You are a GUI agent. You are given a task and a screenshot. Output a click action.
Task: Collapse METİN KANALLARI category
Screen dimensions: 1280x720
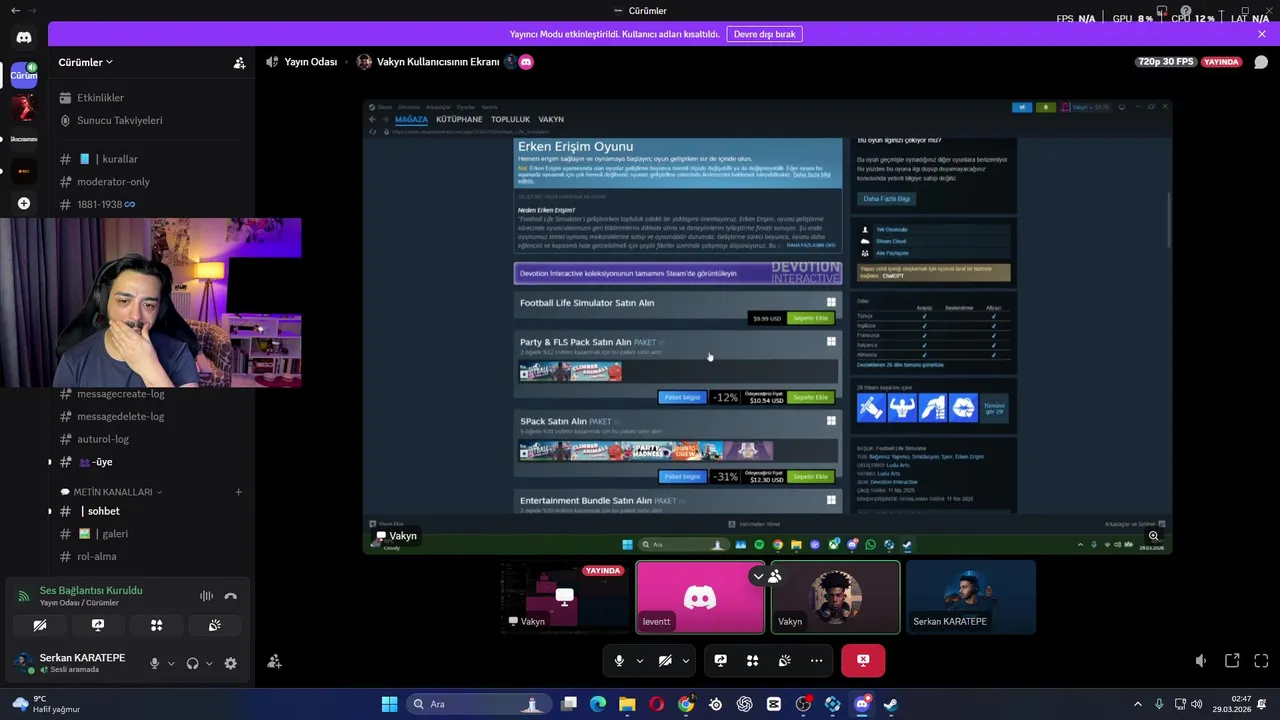[111, 492]
